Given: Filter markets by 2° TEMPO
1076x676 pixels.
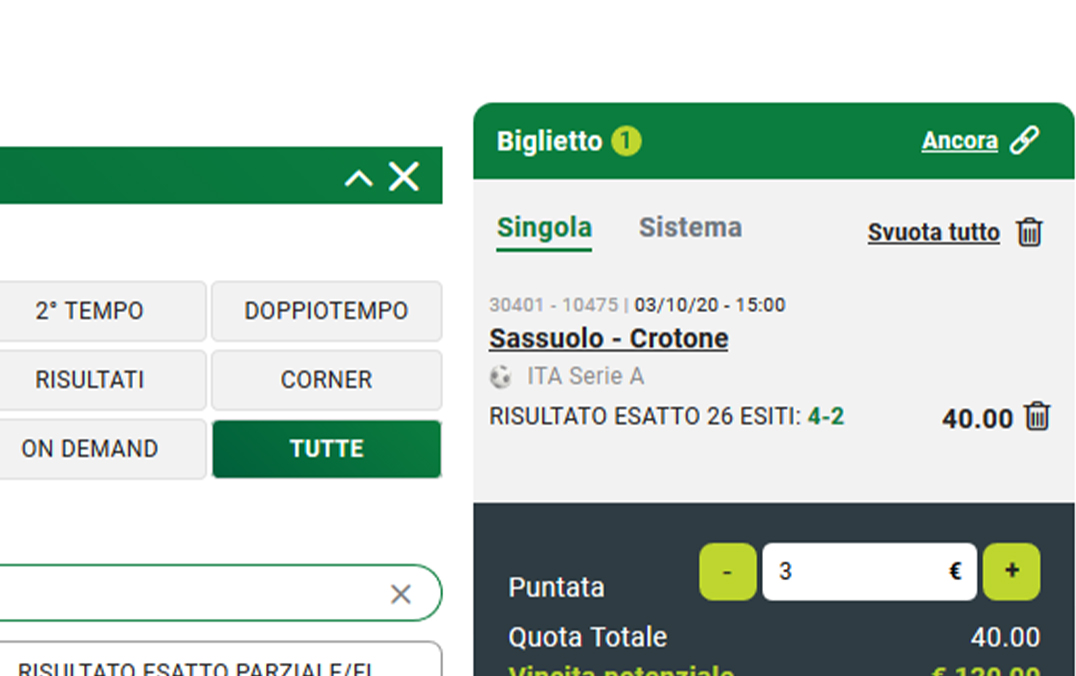Looking at the screenshot, I should click(90, 311).
